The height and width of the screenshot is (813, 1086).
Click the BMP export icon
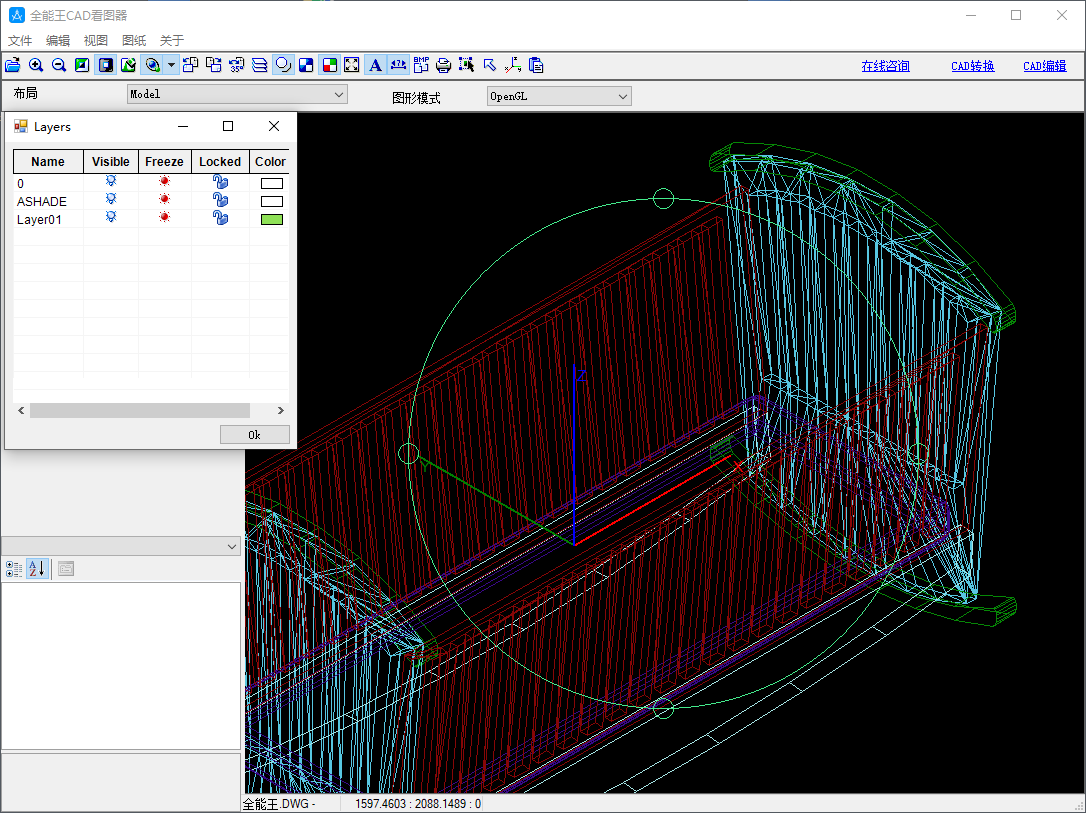[421, 65]
